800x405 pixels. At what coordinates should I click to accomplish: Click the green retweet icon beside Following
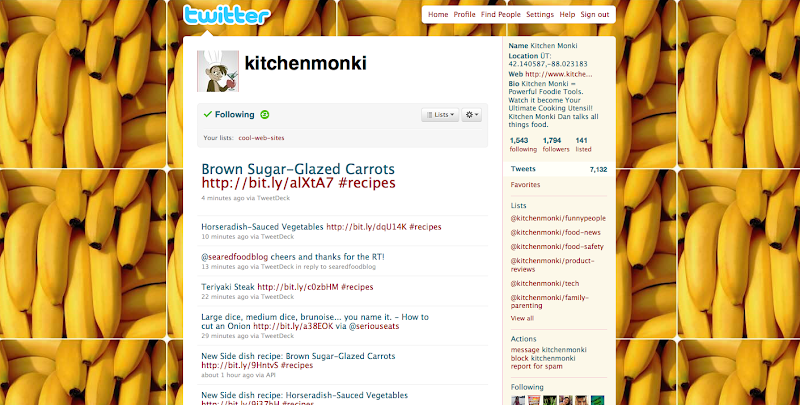[264, 115]
